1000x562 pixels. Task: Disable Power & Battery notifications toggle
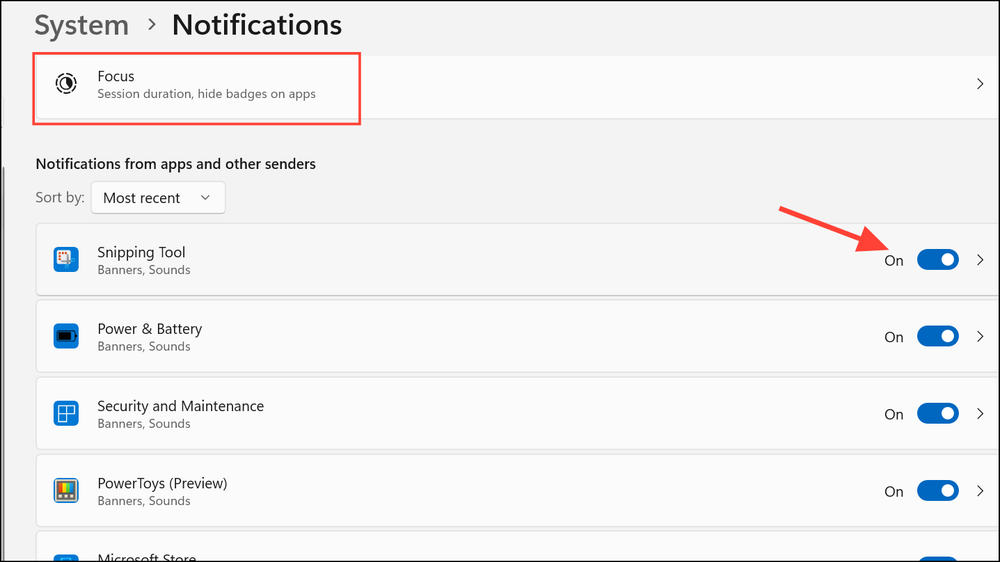click(937, 337)
